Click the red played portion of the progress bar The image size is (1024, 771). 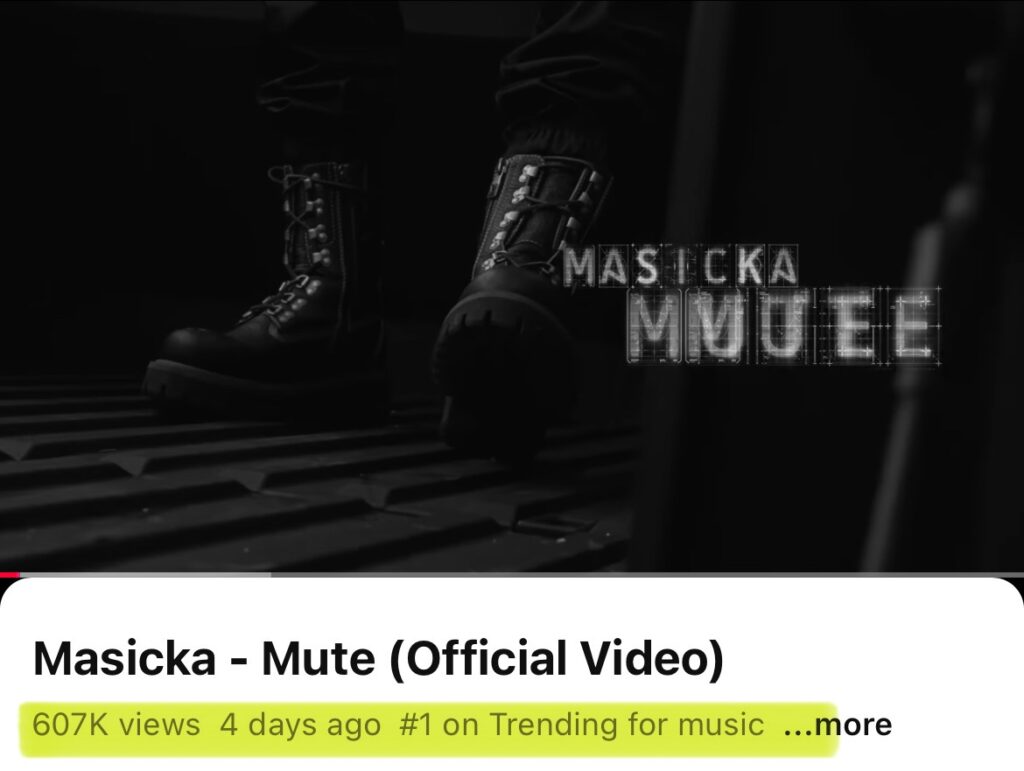tap(10, 575)
